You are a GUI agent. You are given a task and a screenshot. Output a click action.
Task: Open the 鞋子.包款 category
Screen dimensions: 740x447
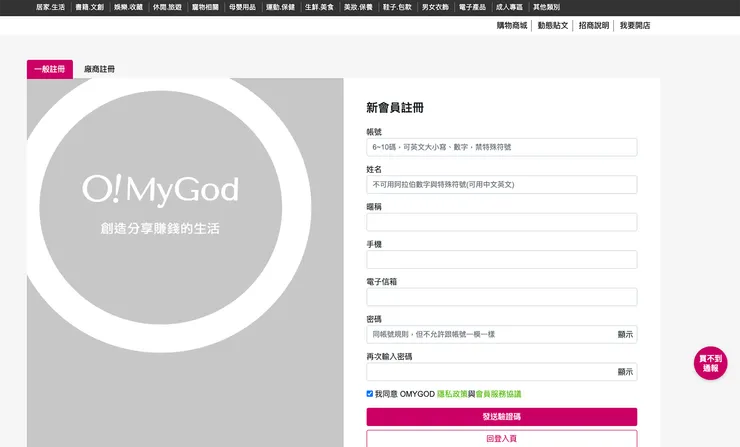397,7
